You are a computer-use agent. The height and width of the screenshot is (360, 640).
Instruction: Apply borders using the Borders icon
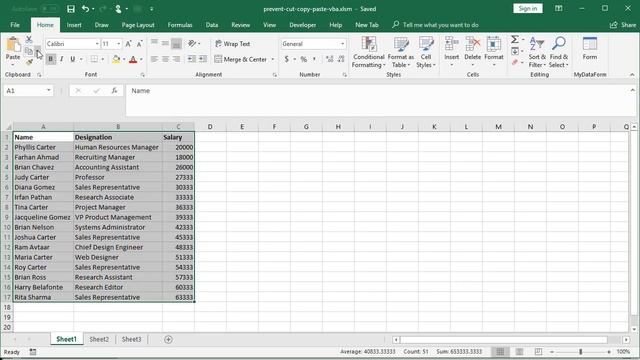(94, 60)
